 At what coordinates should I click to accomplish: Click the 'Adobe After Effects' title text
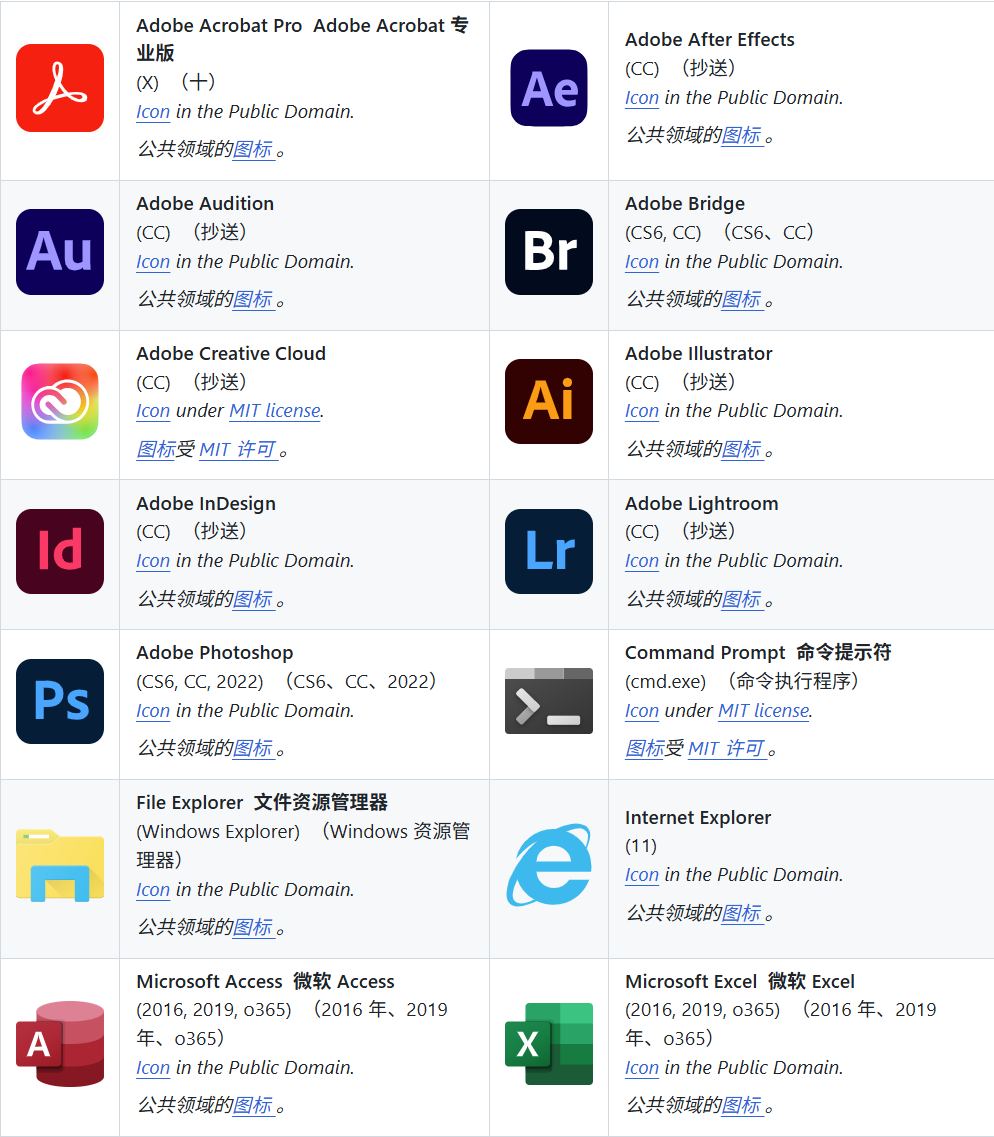click(x=710, y=40)
